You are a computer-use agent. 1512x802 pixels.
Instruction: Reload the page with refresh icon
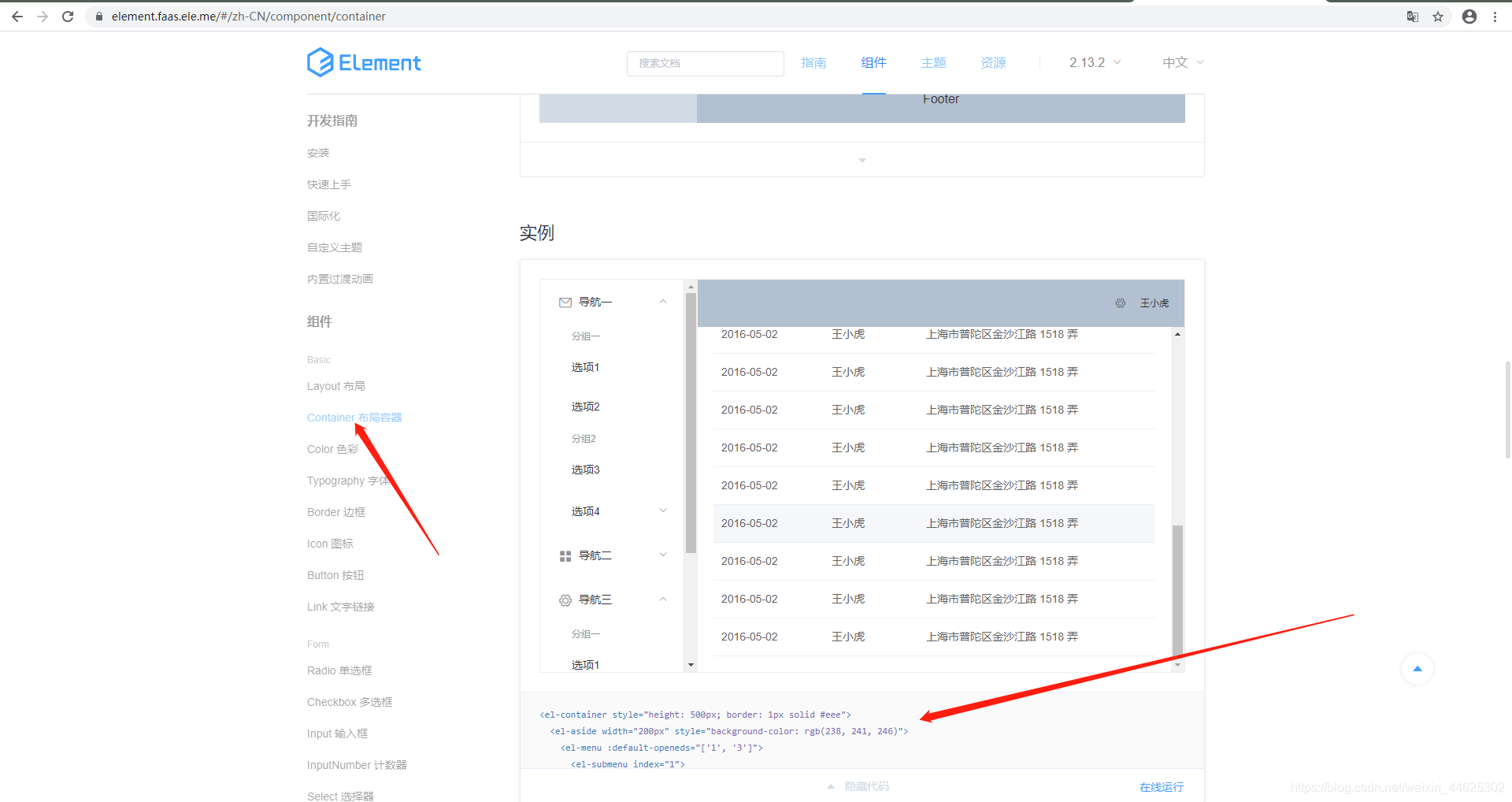click(68, 17)
